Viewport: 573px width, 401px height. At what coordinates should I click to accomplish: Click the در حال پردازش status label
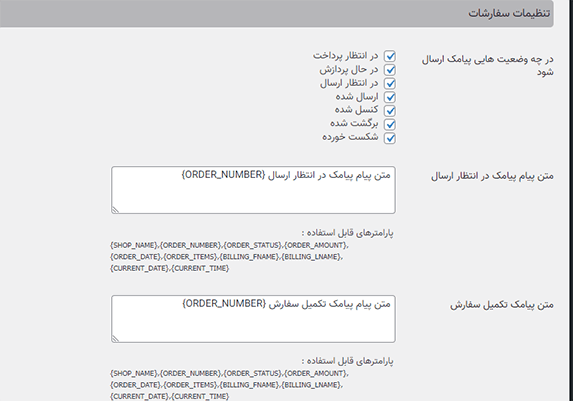(x=349, y=69)
